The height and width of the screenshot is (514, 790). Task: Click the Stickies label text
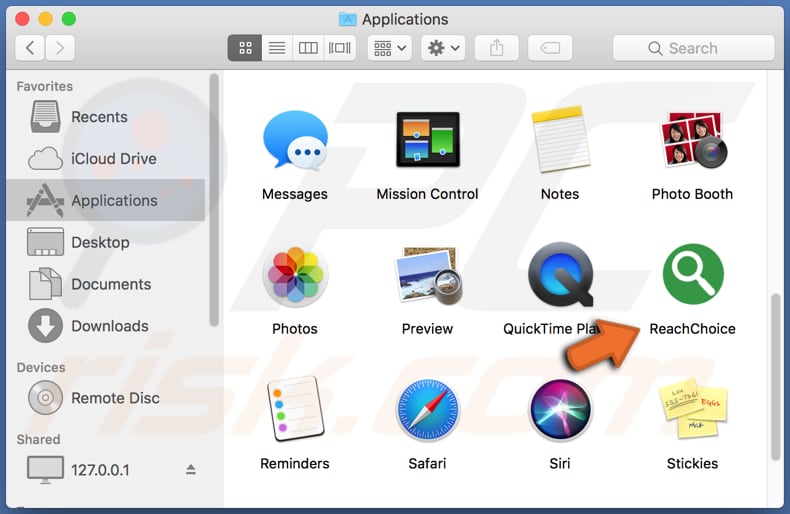point(692,464)
